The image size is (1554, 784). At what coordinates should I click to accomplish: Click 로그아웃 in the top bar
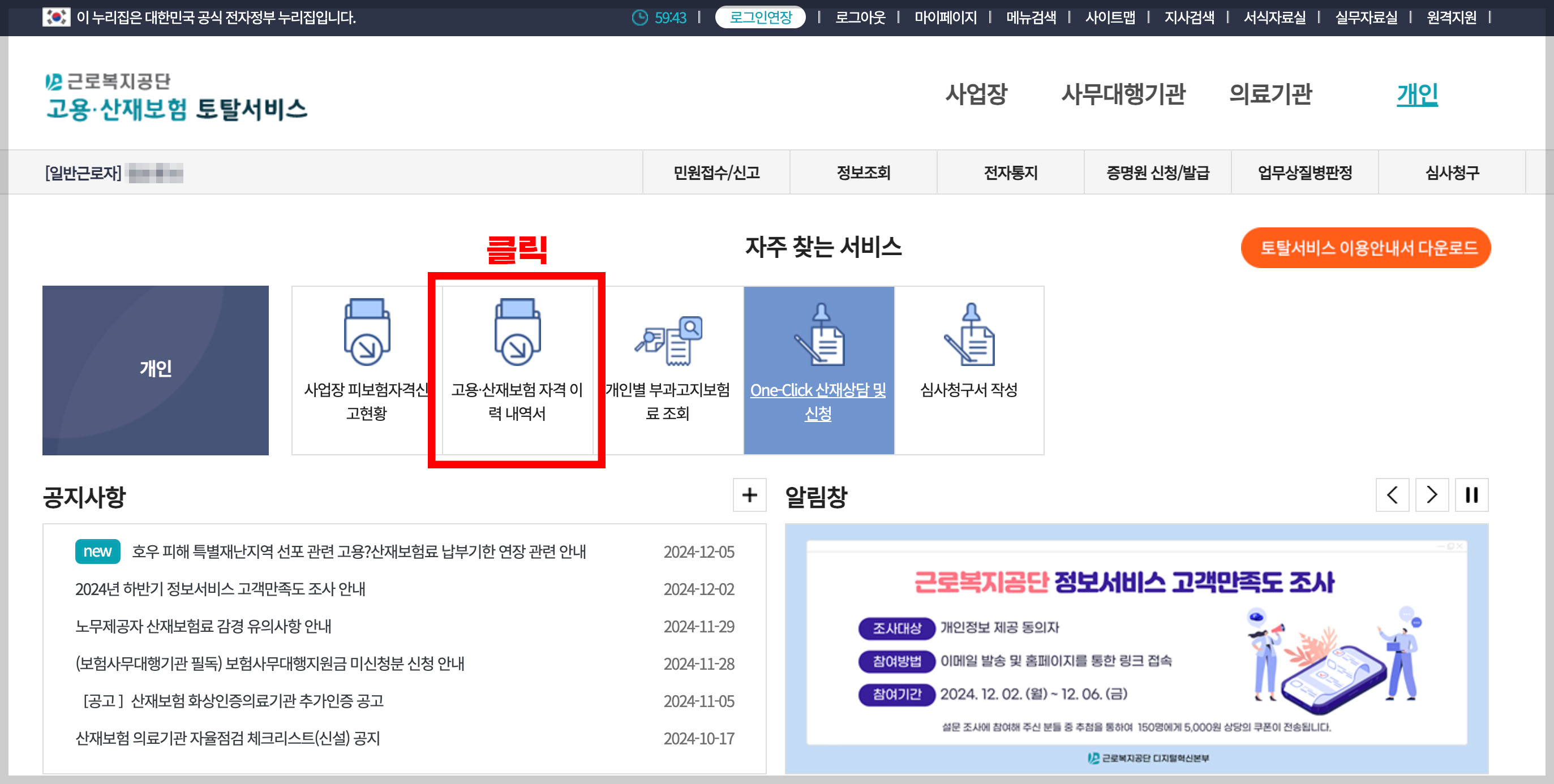[860, 18]
